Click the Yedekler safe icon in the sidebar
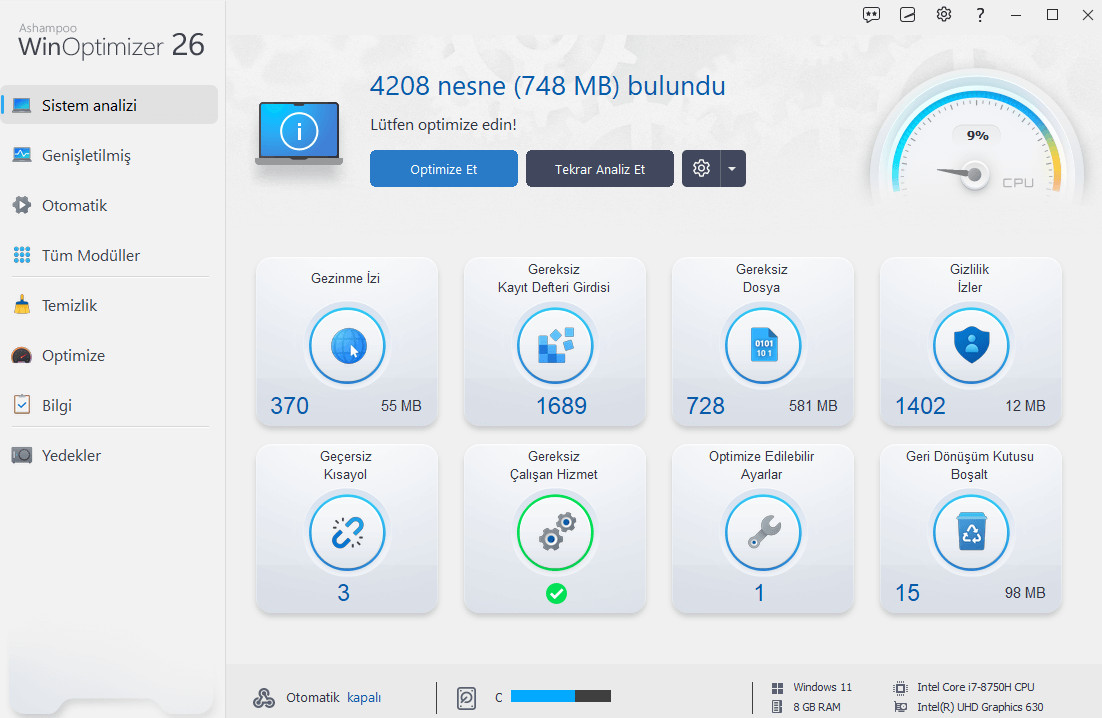 (22, 455)
